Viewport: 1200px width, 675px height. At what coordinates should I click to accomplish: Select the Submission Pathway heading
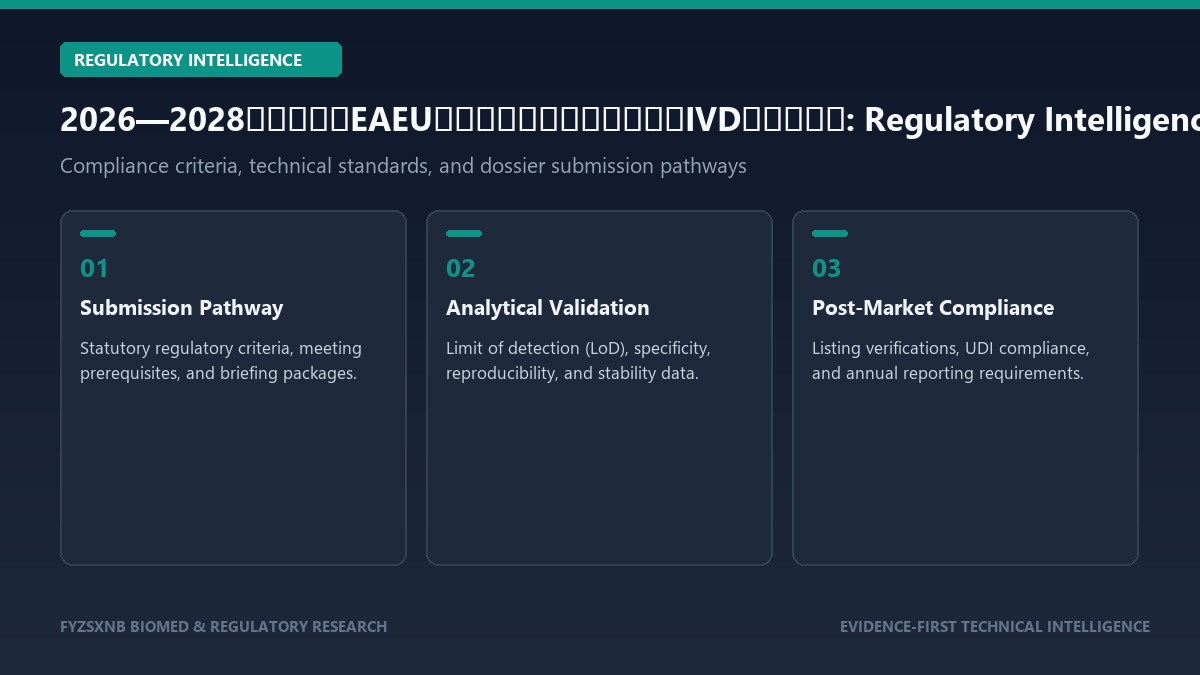point(181,308)
